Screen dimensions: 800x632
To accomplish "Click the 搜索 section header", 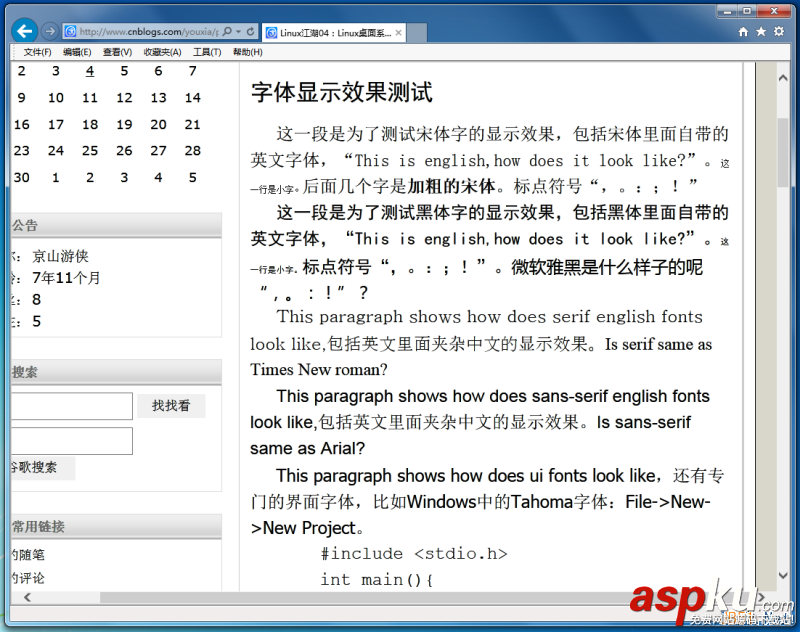I will tap(116, 372).
